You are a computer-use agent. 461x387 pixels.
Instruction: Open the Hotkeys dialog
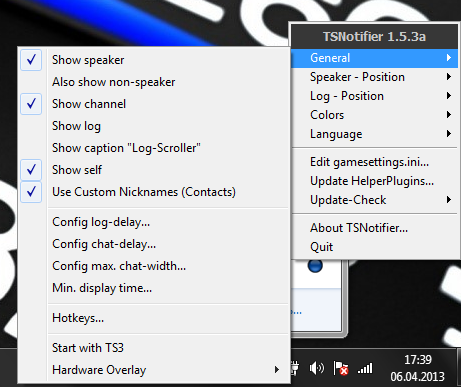point(153,318)
